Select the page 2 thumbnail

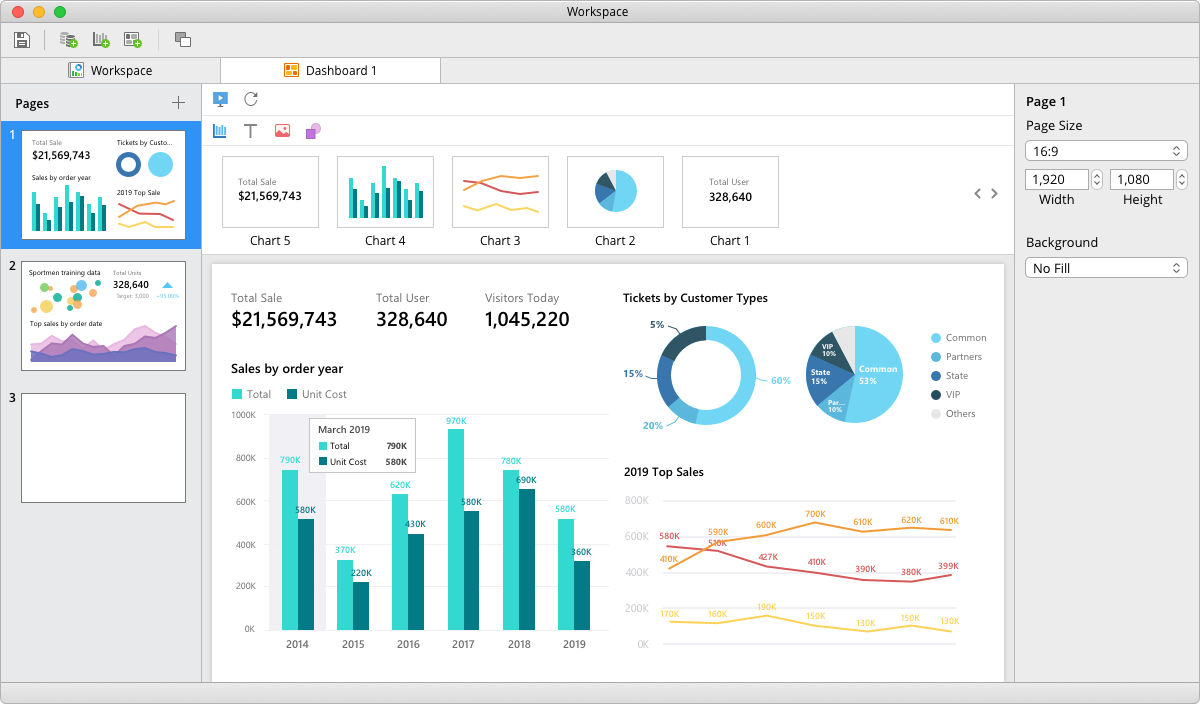pyautogui.click(x=103, y=315)
